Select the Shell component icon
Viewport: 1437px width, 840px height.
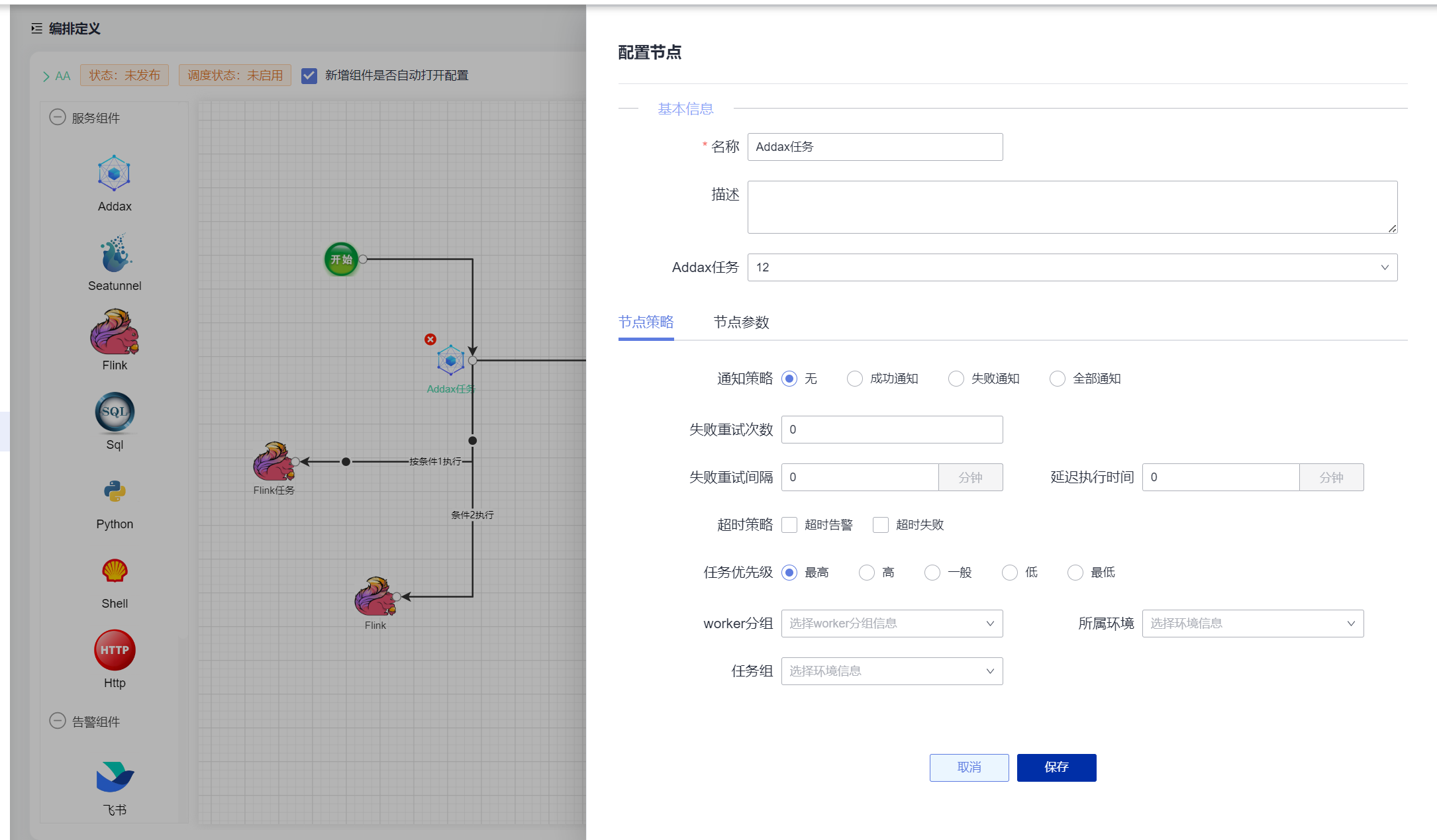(115, 571)
